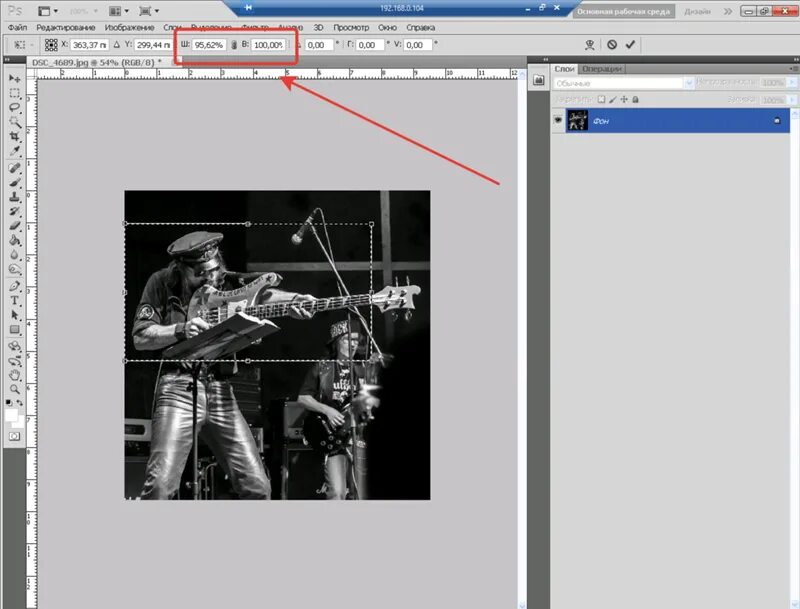Toggle Quick Mask mode

(x=14, y=437)
